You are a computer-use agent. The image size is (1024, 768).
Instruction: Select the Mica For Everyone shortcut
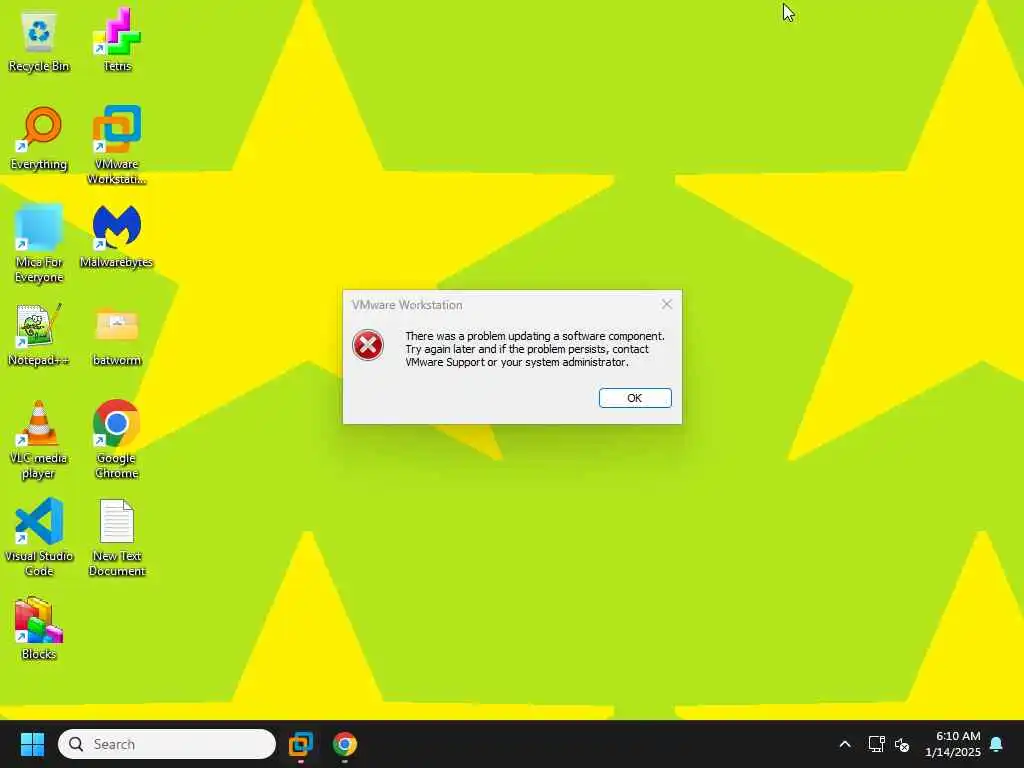coord(39,243)
